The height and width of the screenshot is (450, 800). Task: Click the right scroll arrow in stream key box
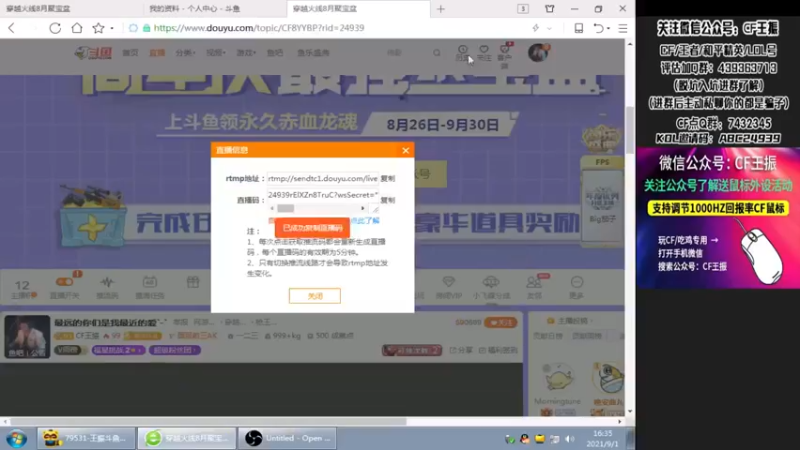pyautogui.click(x=363, y=208)
